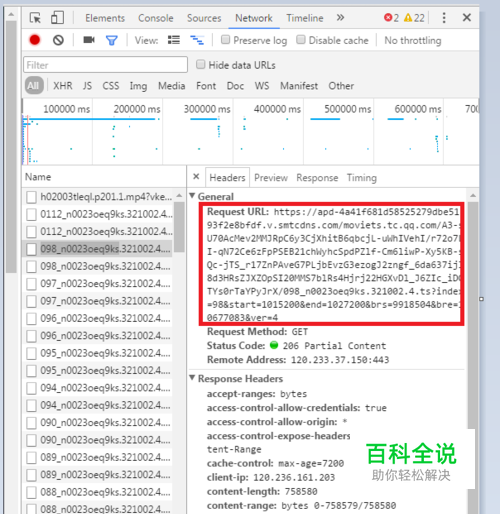Stop recording with the red record button
The image size is (500, 514).
click(35, 40)
